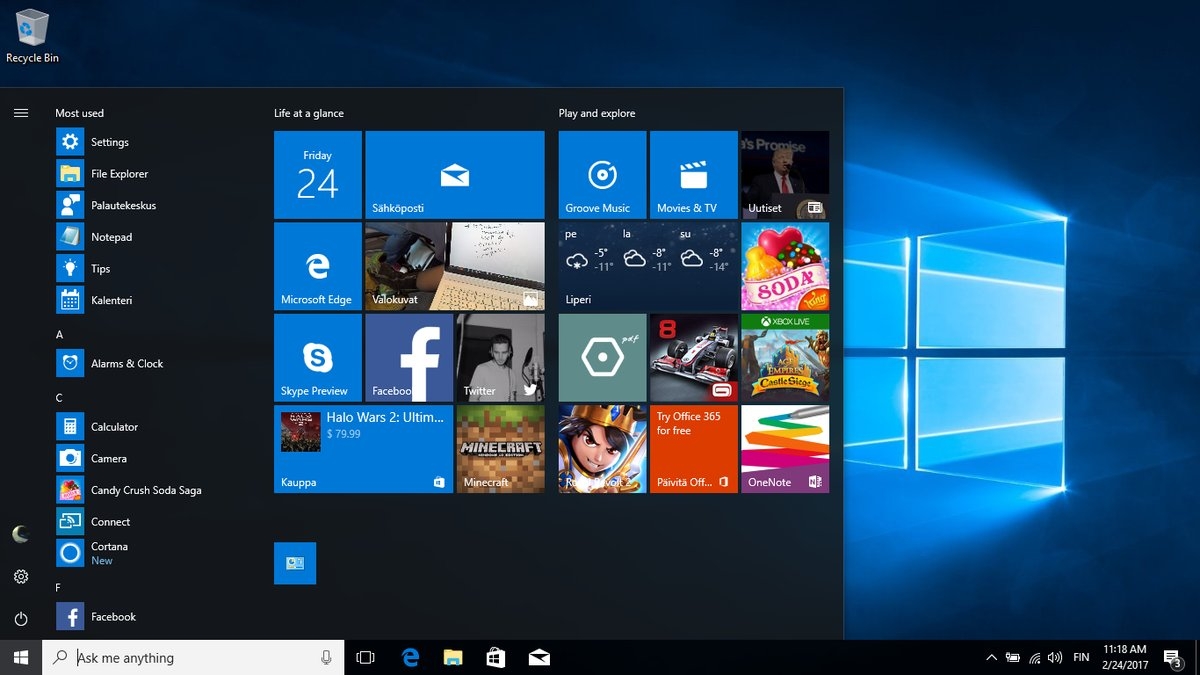Open the Power options button

coord(21,619)
